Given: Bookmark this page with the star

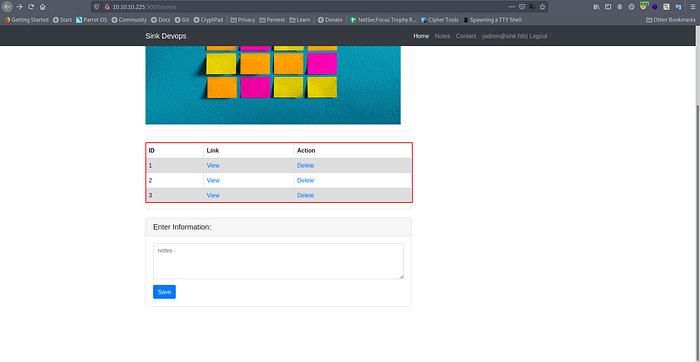Looking at the screenshot, I should pyautogui.click(x=542, y=7).
